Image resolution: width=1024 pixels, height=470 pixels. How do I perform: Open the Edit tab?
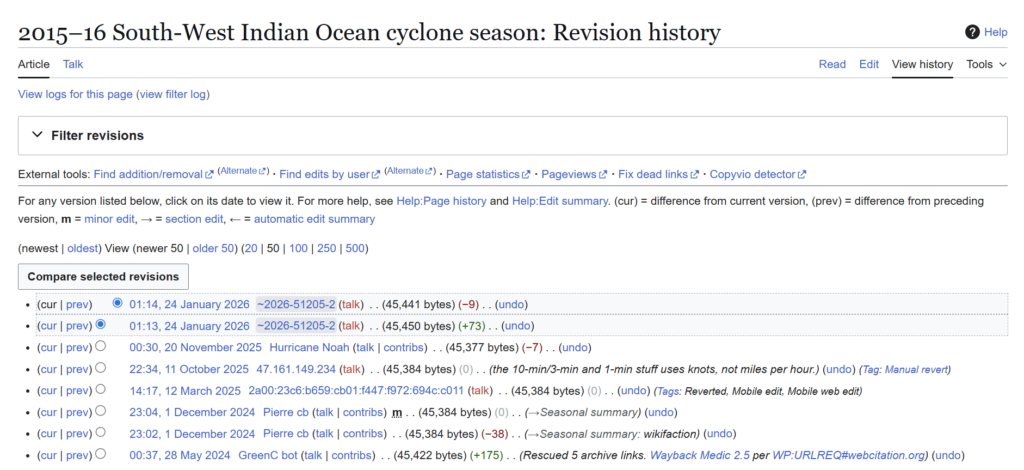[x=869, y=64]
